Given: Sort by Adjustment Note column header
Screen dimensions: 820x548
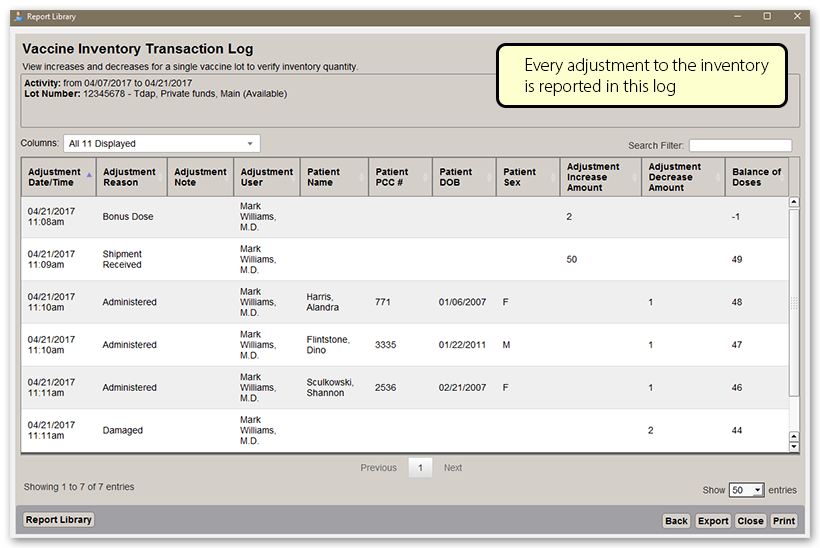Looking at the screenshot, I should pos(200,177).
